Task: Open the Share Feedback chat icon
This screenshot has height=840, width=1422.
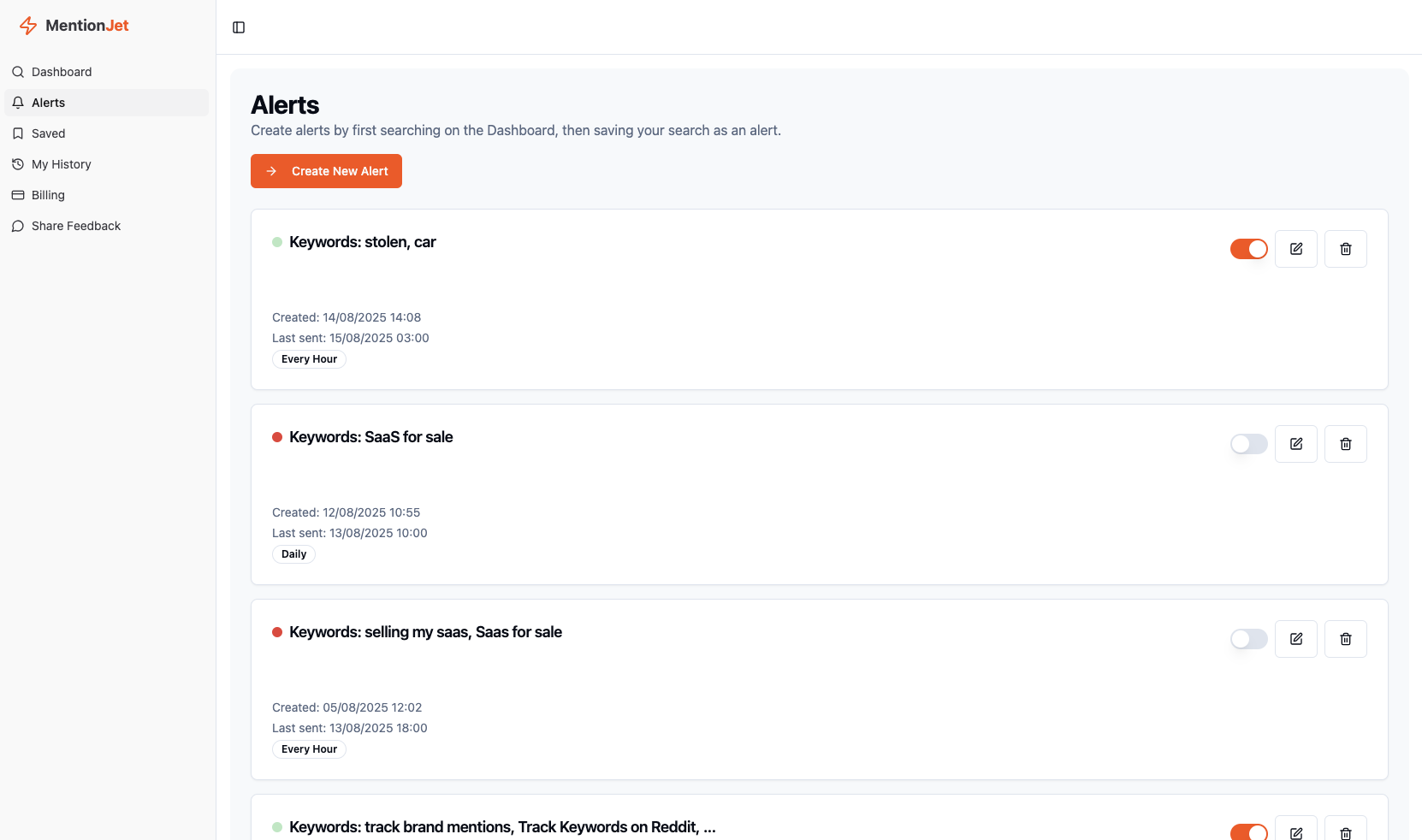Action: 18,226
